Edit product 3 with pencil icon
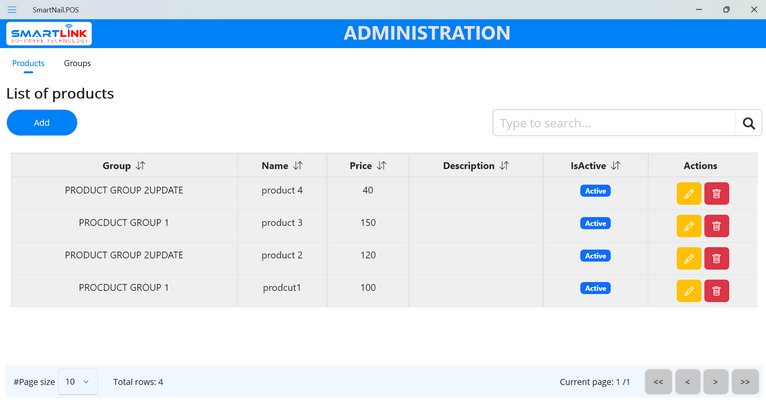766x403 pixels. click(x=689, y=226)
